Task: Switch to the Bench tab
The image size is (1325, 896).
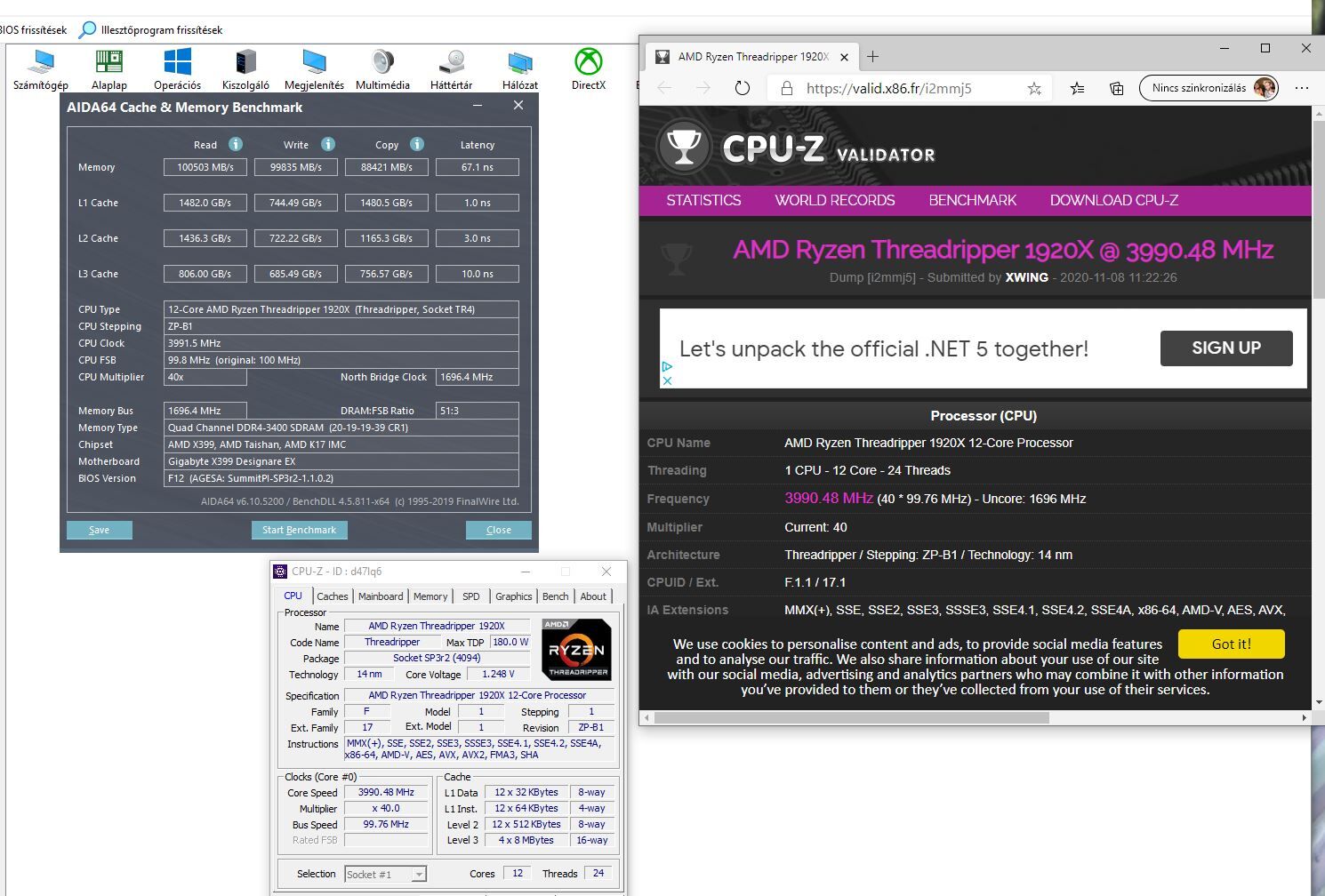Action: (x=556, y=596)
